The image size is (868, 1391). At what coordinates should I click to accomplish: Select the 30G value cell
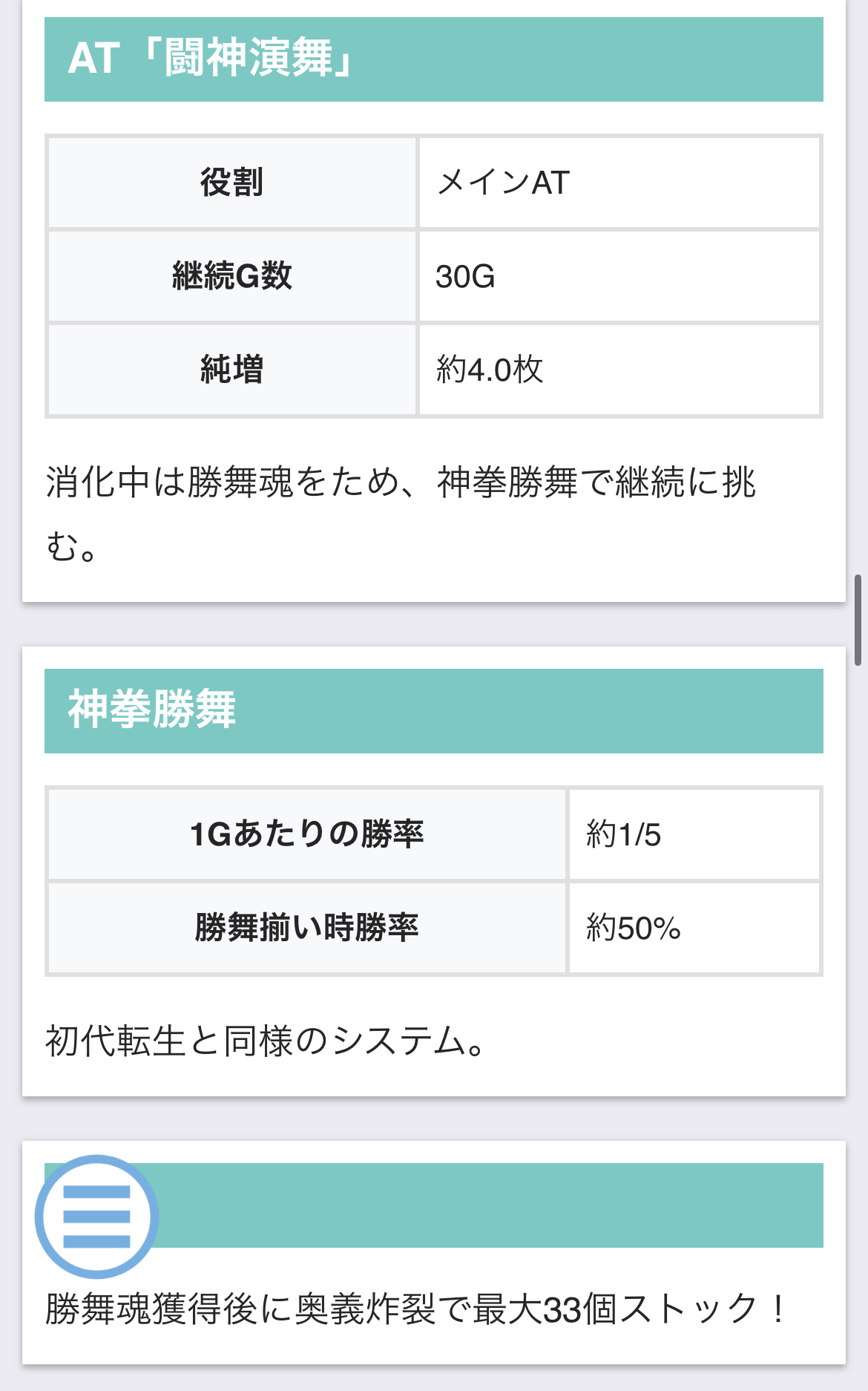tap(619, 276)
